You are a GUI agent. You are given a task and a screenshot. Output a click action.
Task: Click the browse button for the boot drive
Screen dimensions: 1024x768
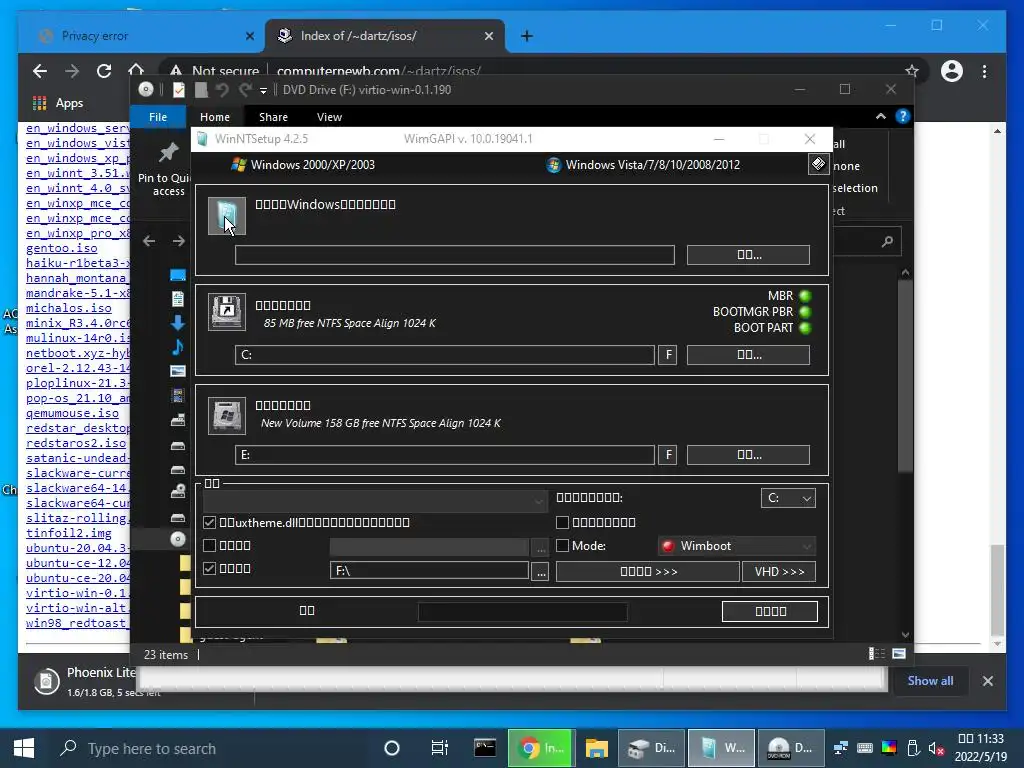tap(748, 355)
